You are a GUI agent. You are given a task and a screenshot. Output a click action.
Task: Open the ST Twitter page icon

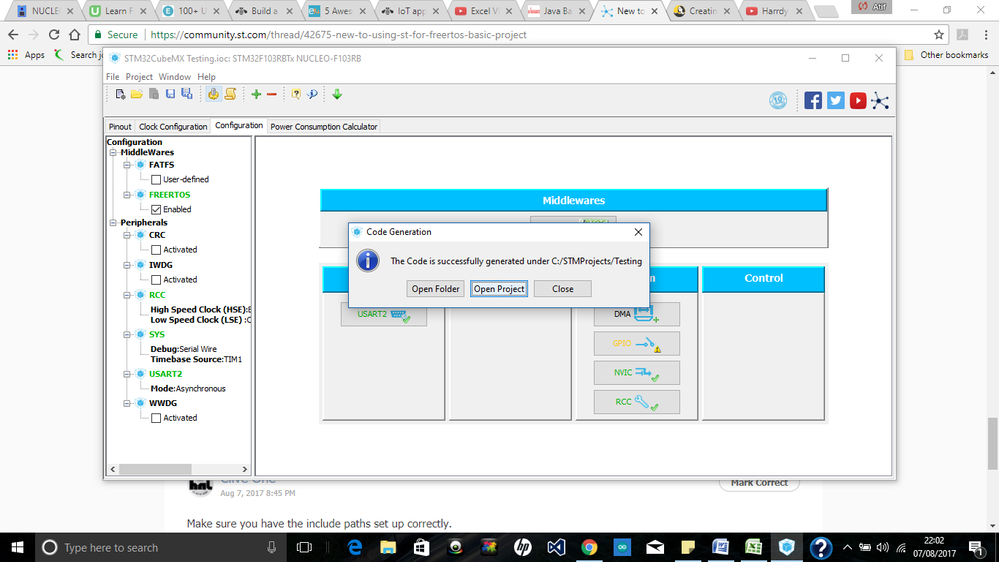point(836,101)
